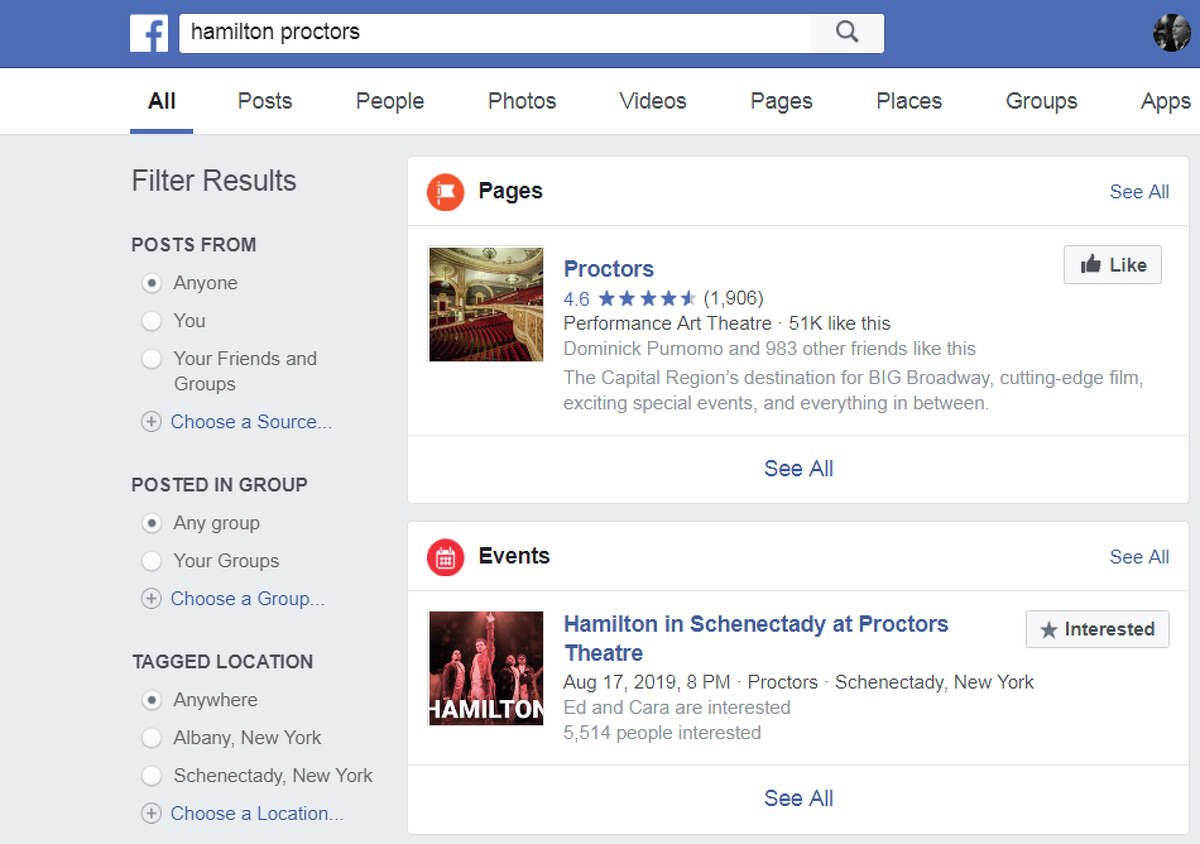
Task: Expand the Choose a Source option
Action: 251,422
